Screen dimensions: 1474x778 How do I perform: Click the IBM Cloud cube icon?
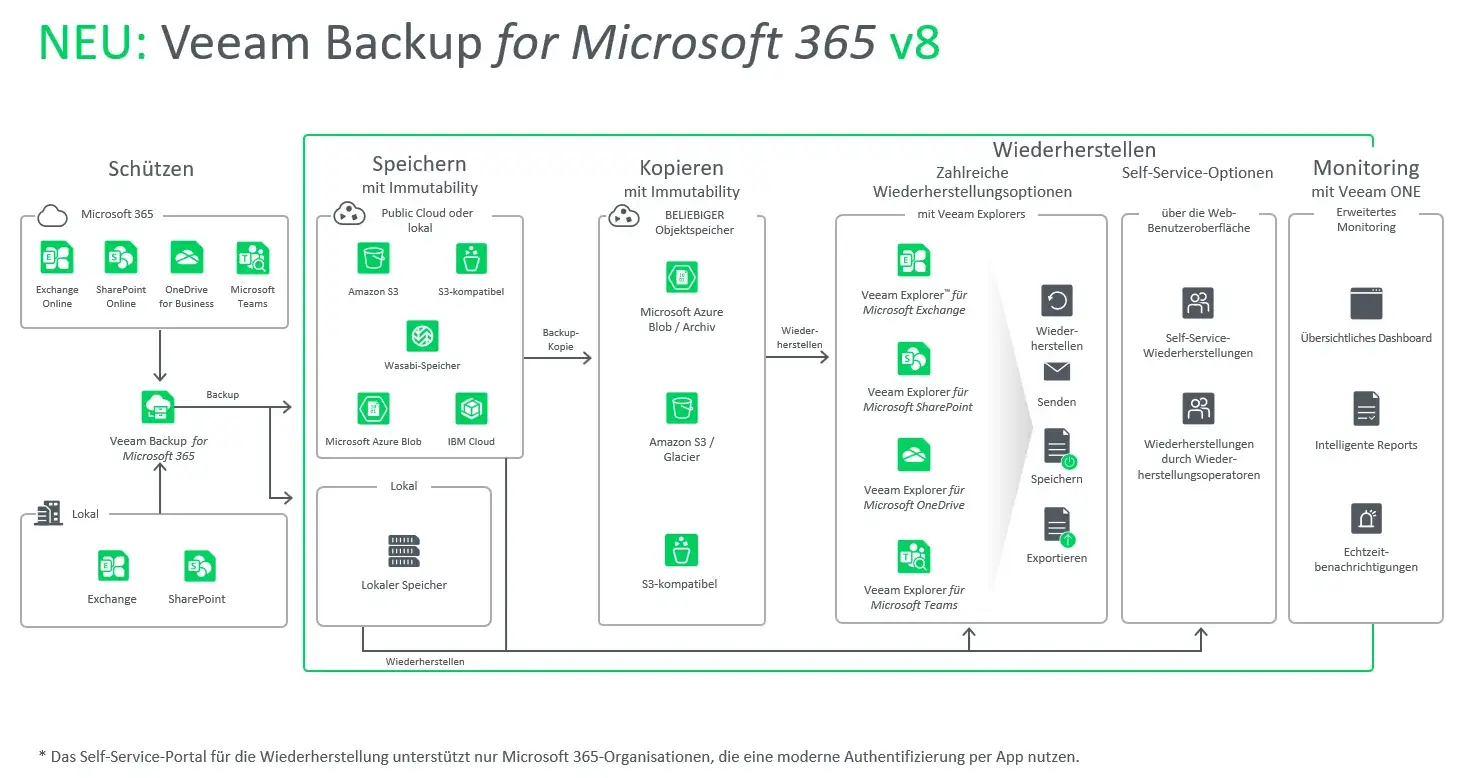coord(470,409)
